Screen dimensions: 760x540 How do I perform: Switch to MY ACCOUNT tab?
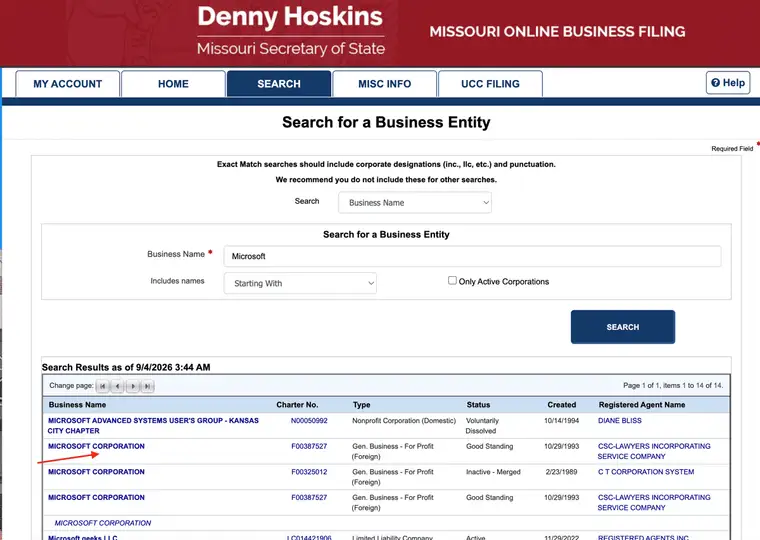coord(67,84)
